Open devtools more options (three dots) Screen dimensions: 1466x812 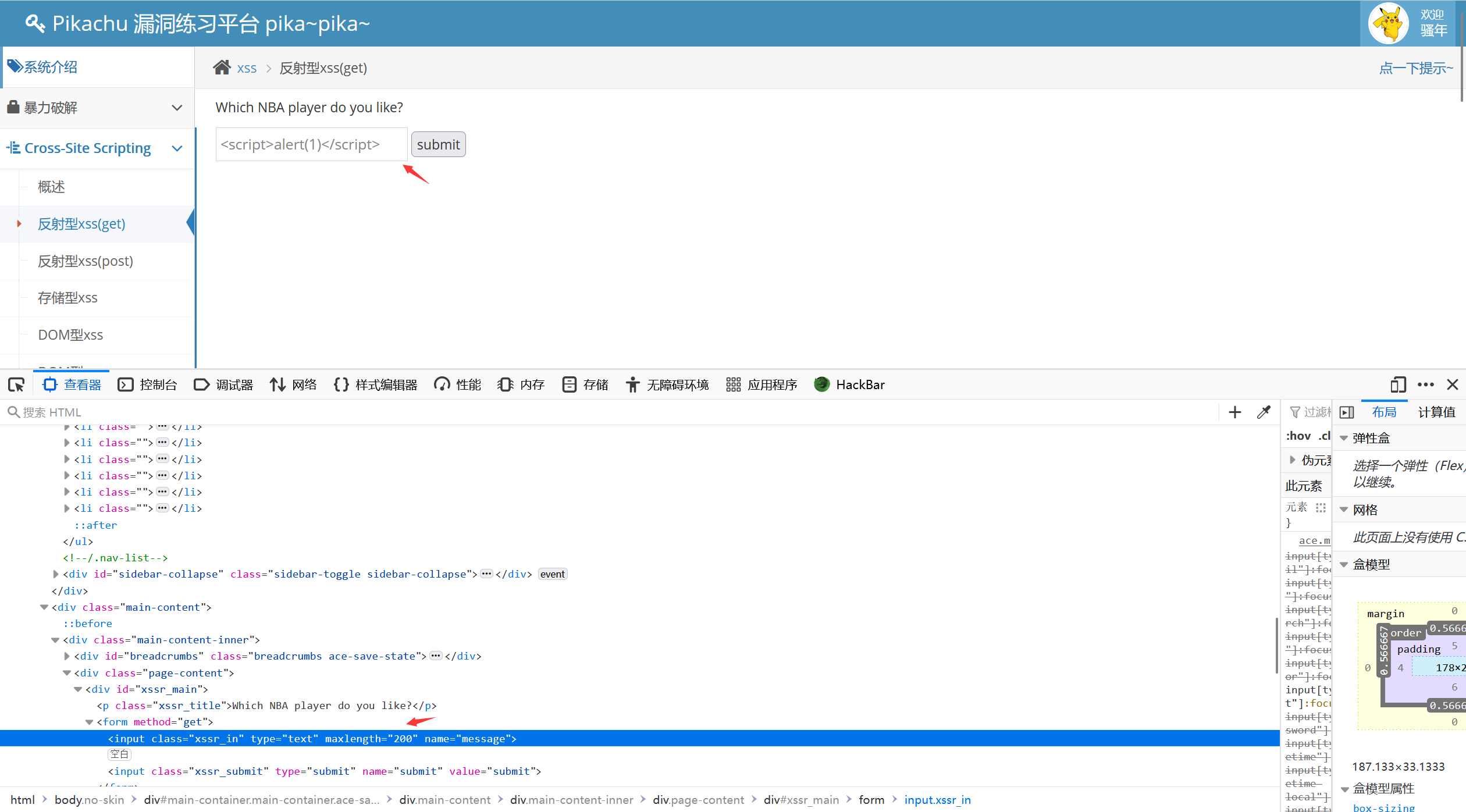coord(1426,384)
